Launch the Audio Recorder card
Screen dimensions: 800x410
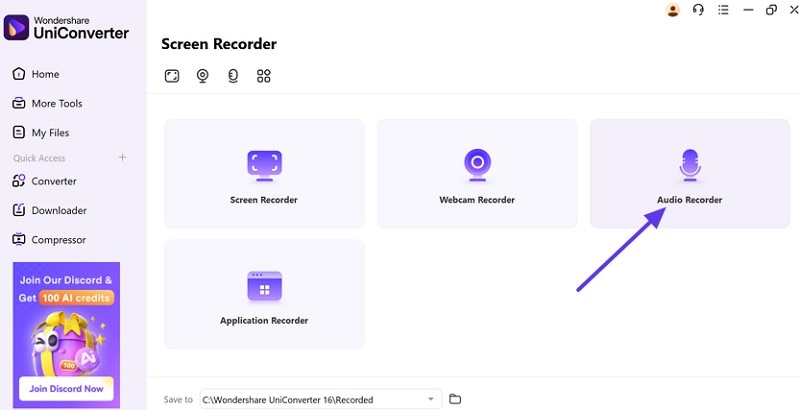coord(690,173)
